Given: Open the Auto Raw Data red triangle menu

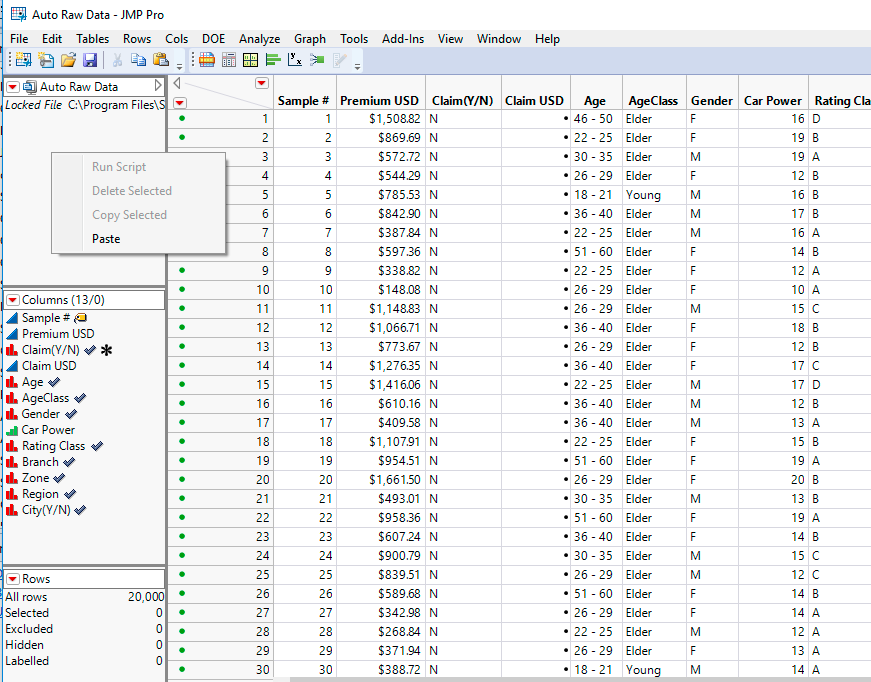Looking at the screenshot, I should (12, 87).
